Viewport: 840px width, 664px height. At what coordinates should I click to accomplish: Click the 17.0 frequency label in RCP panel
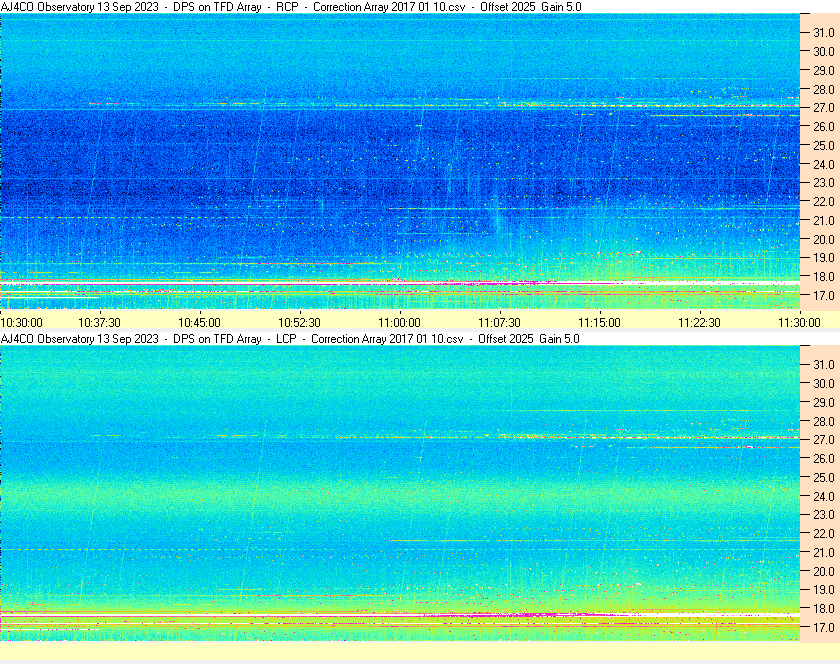(823, 296)
